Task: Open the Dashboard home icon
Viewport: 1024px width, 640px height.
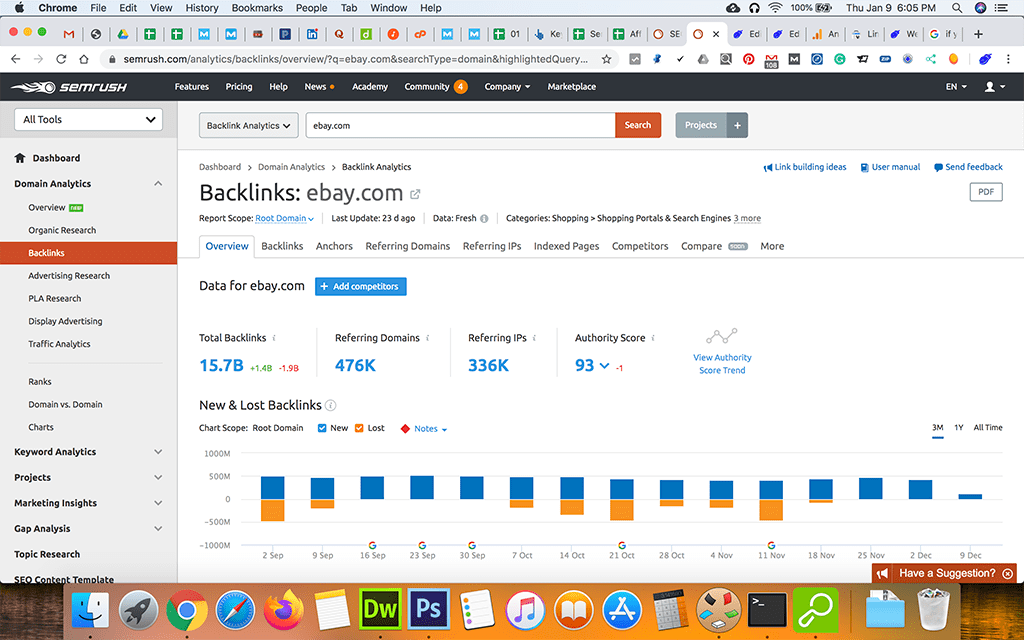Action: tap(20, 158)
